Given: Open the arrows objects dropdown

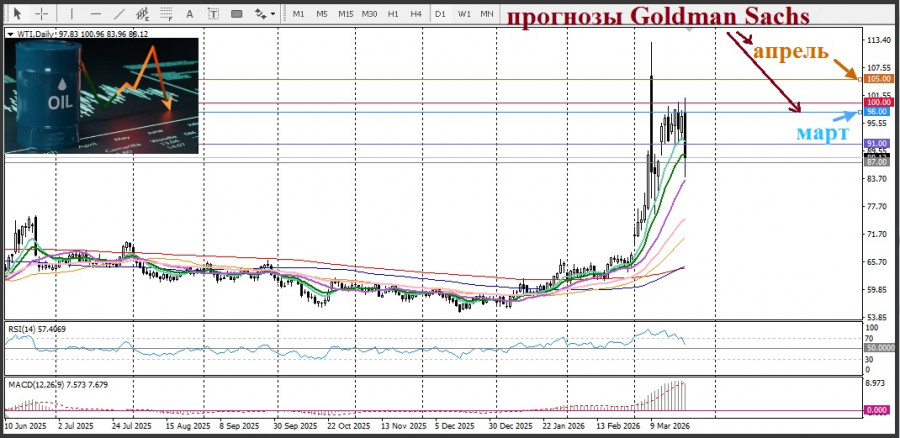Looking at the screenshot, I should click(264, 14).
